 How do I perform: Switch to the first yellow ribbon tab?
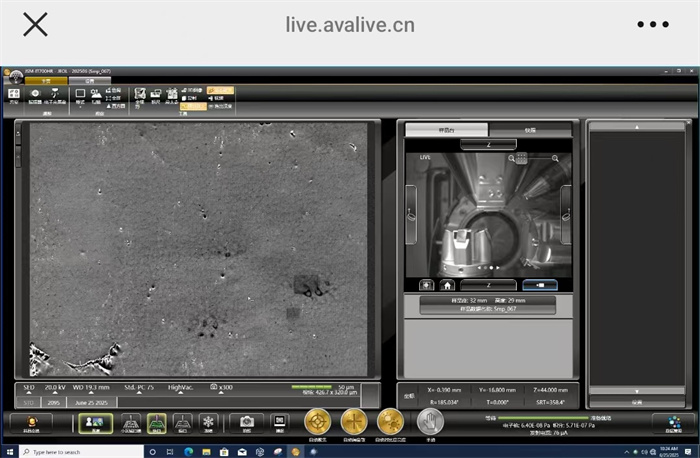pos(46,81)
